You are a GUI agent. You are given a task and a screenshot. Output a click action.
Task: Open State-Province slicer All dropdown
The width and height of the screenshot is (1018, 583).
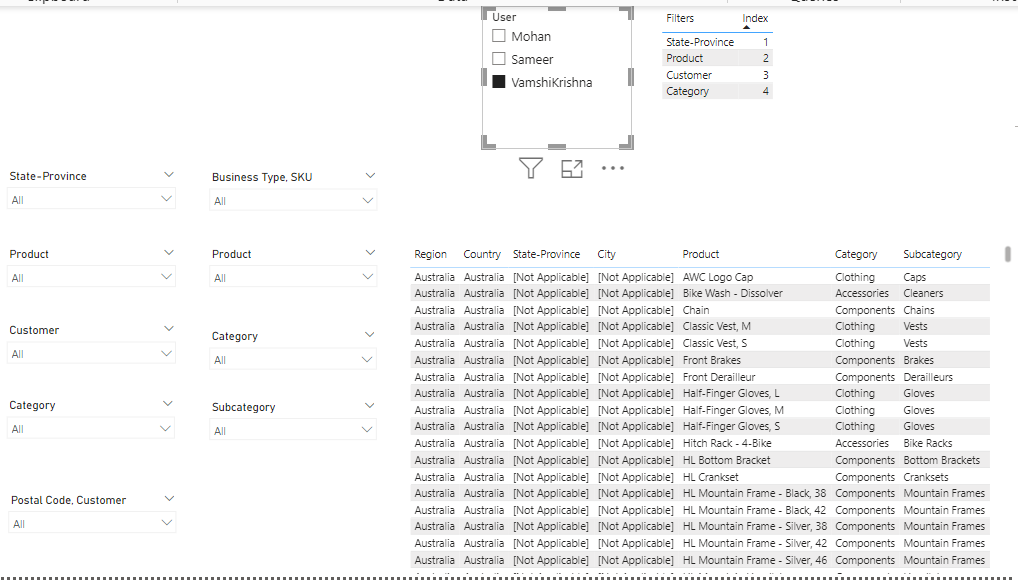pyautogui.click(x=91, y=199)
